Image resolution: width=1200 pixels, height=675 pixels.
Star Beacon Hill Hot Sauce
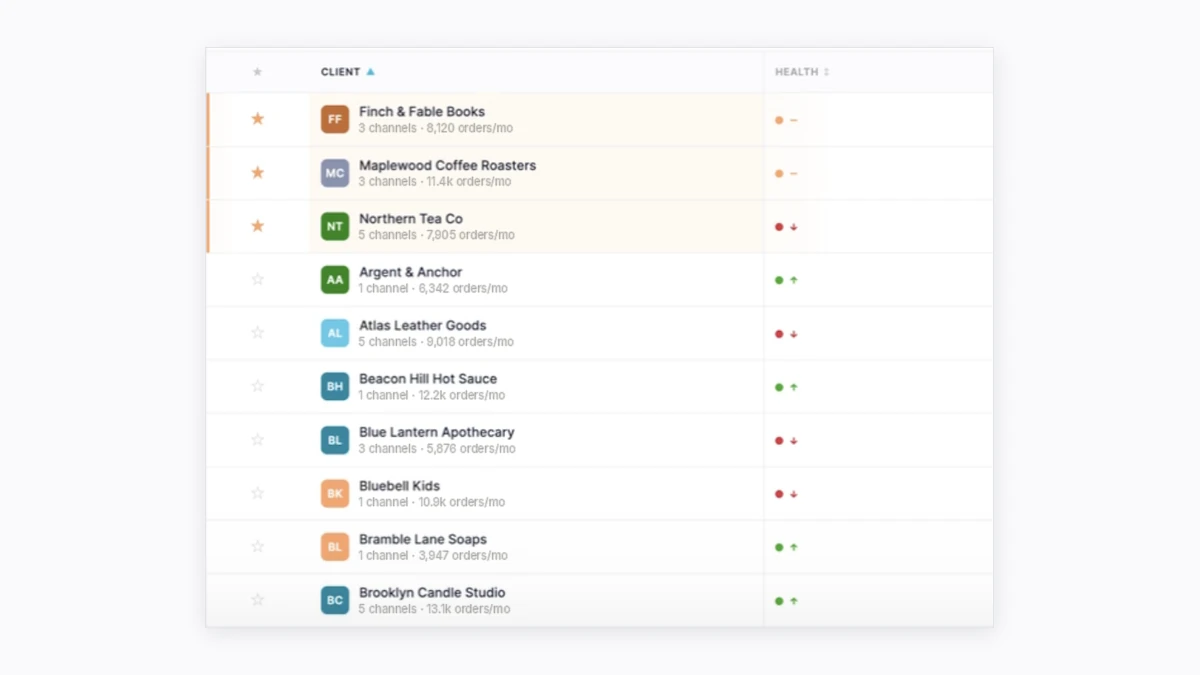(257, 386)
